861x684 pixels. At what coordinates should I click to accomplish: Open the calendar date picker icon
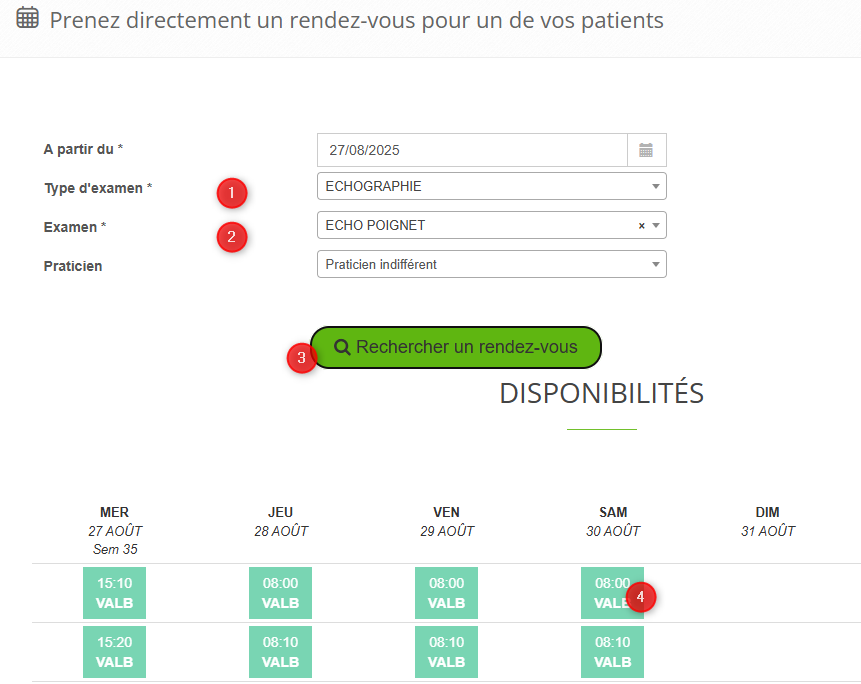pos(646,150)
